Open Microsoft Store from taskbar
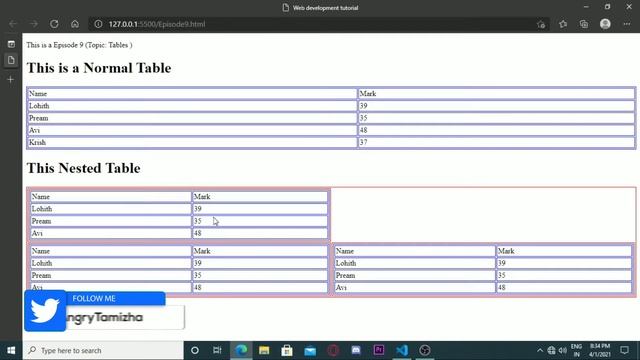Screen dimensions: 640x360 (x=287, y=350)
